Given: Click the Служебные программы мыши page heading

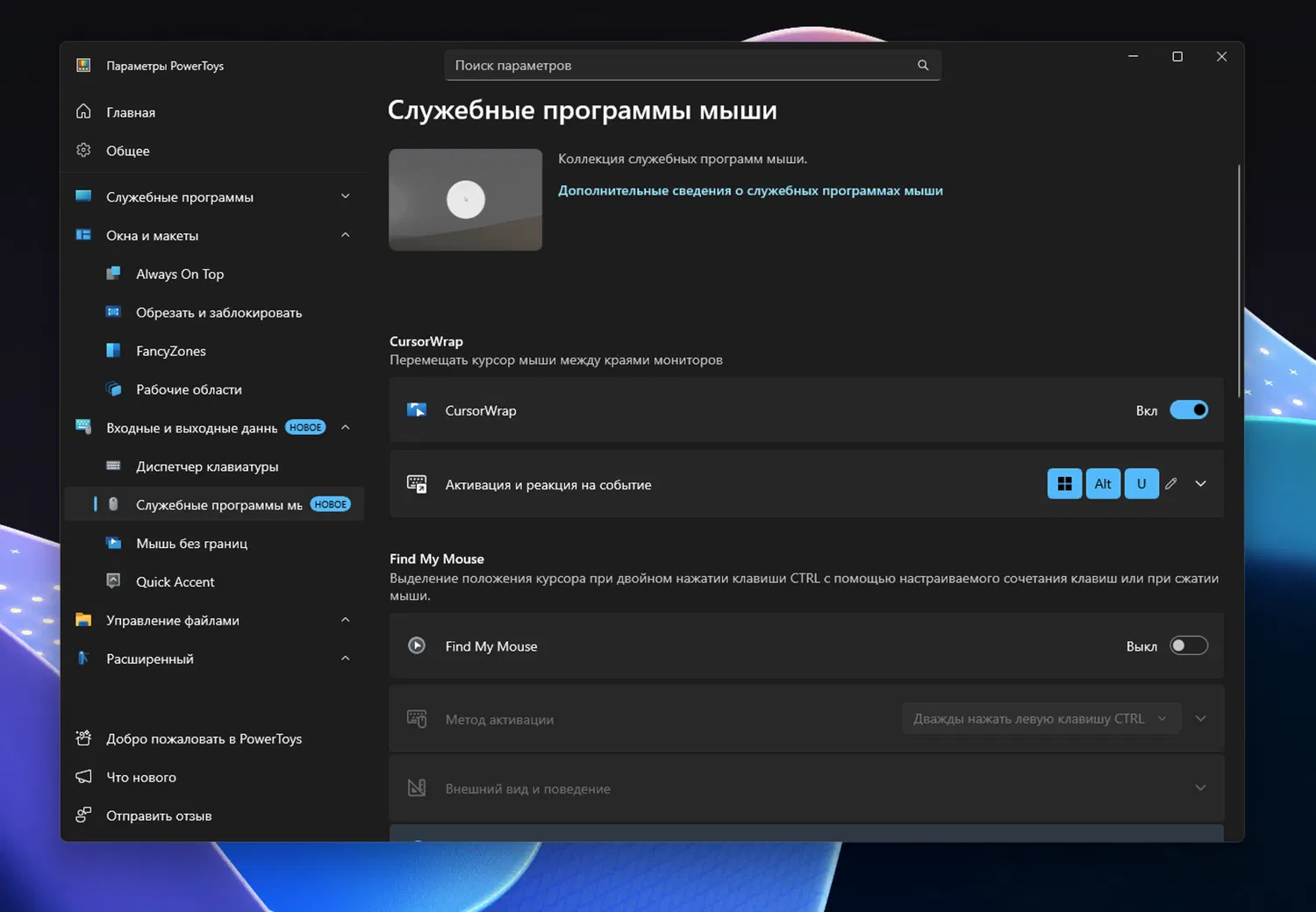Looking at the screenshot, I should point(583,110).
